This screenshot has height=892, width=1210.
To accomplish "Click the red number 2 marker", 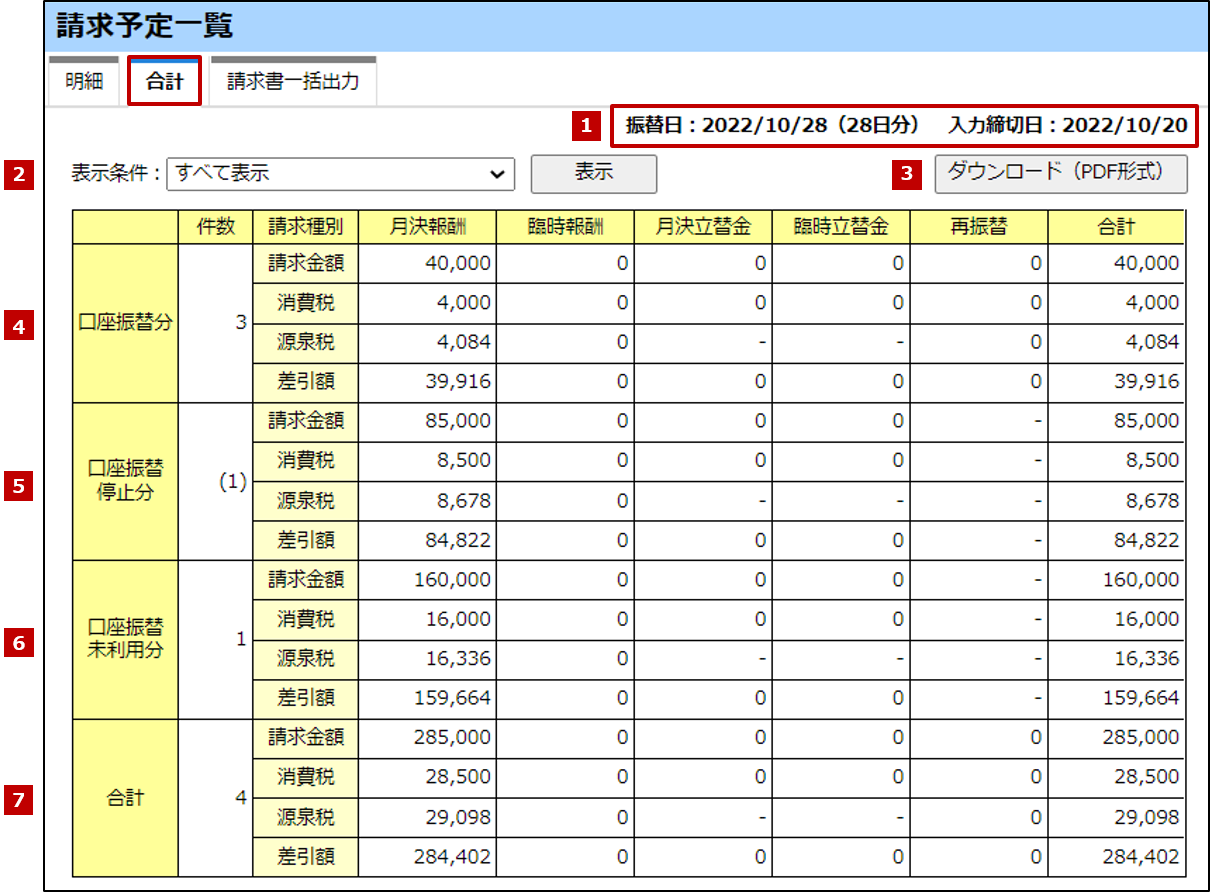I will (x=19, y=174).
